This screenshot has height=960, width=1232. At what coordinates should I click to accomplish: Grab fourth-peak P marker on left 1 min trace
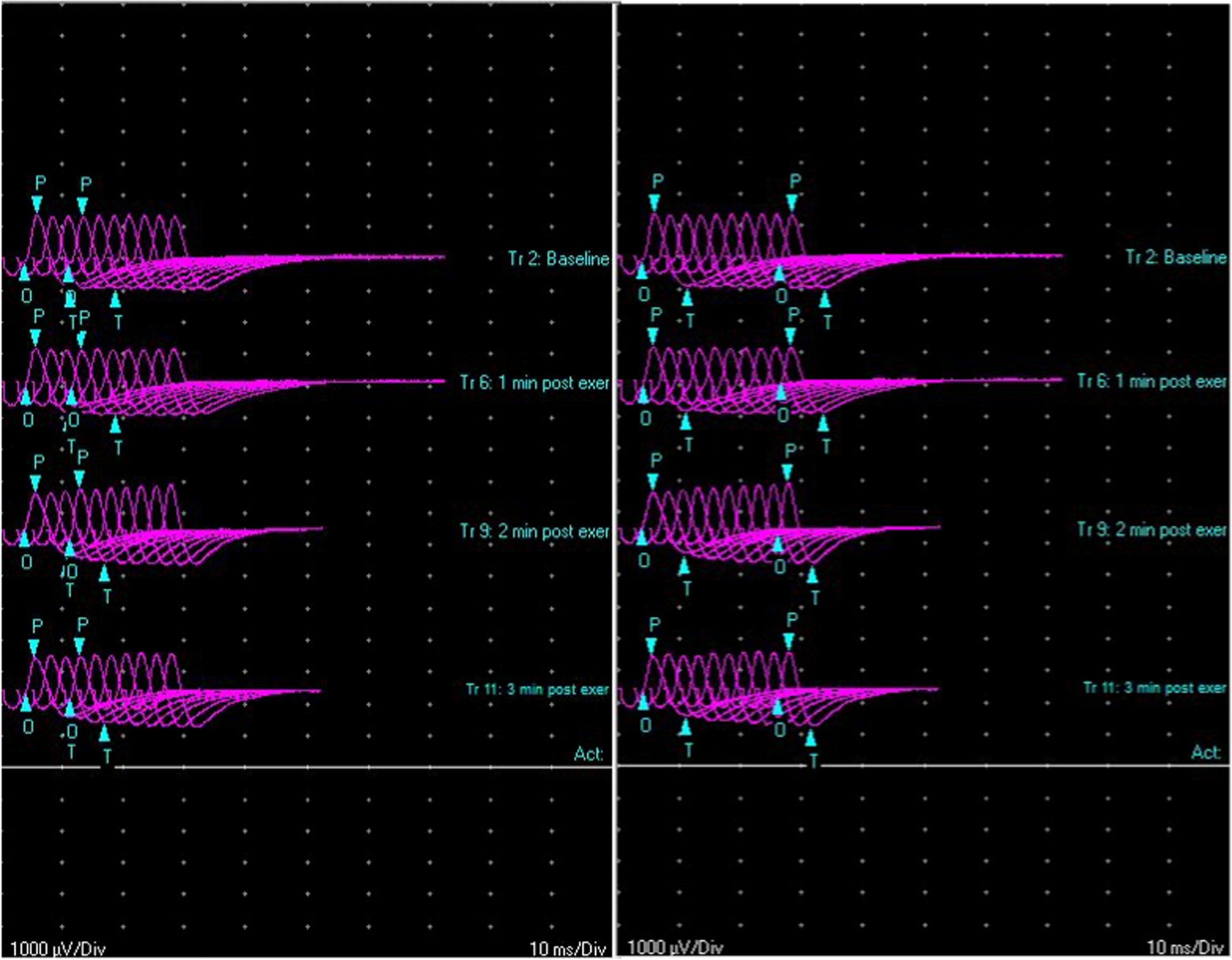click(x=81, y=340)
